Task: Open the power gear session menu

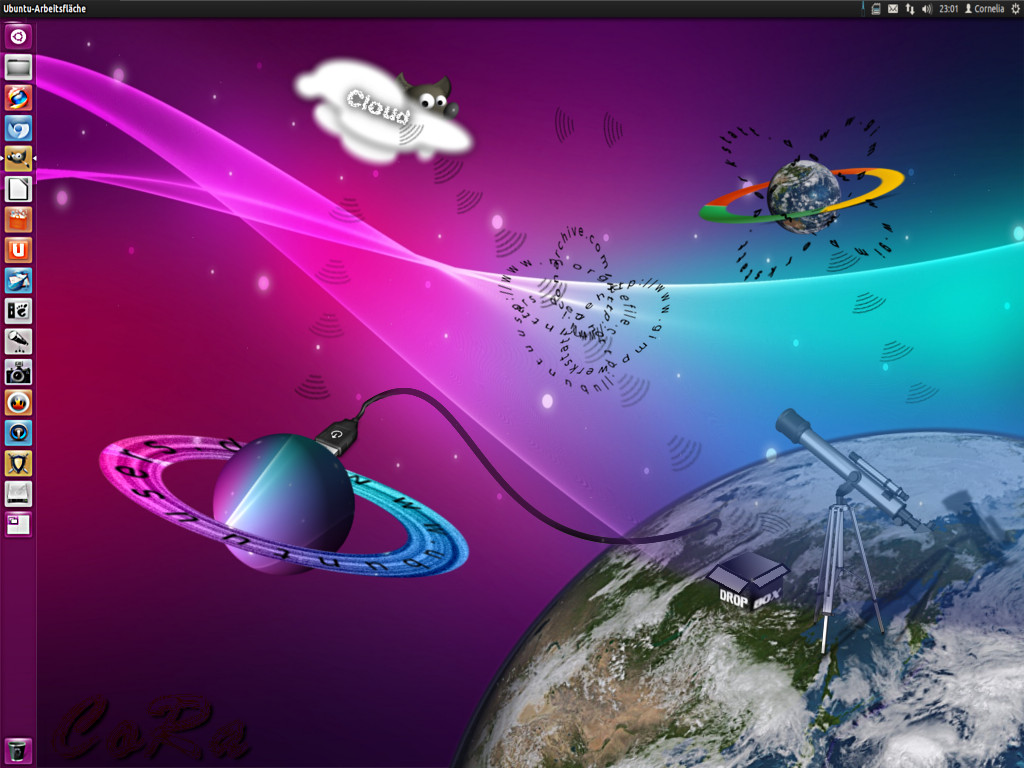Action: click(1015, 8)
